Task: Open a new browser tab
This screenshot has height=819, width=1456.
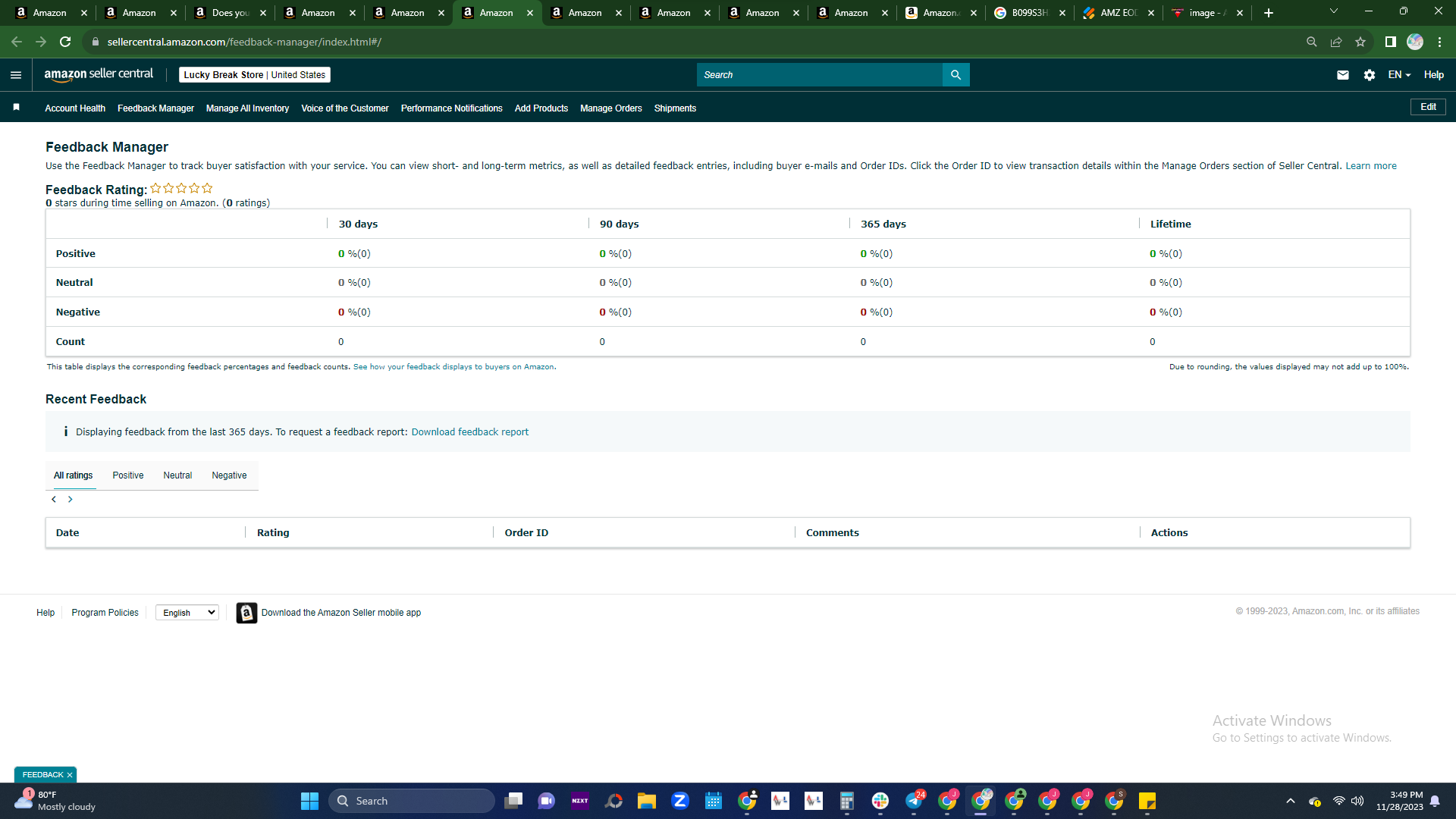Action: coord(1269,13)
